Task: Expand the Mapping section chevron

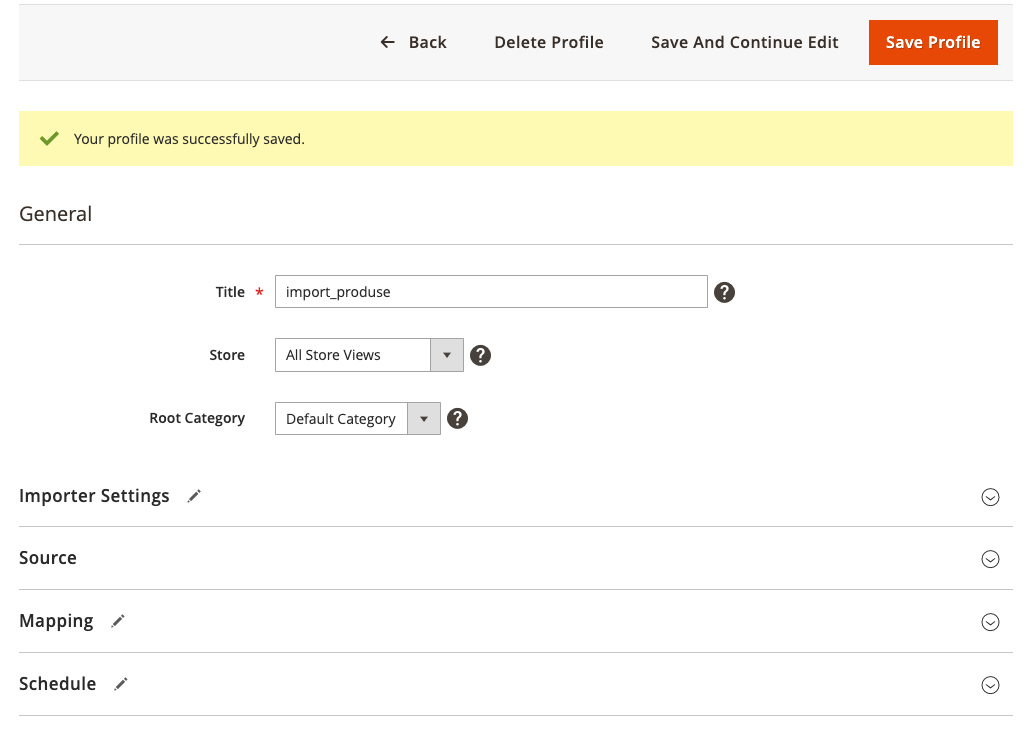Action: point(990,622)
